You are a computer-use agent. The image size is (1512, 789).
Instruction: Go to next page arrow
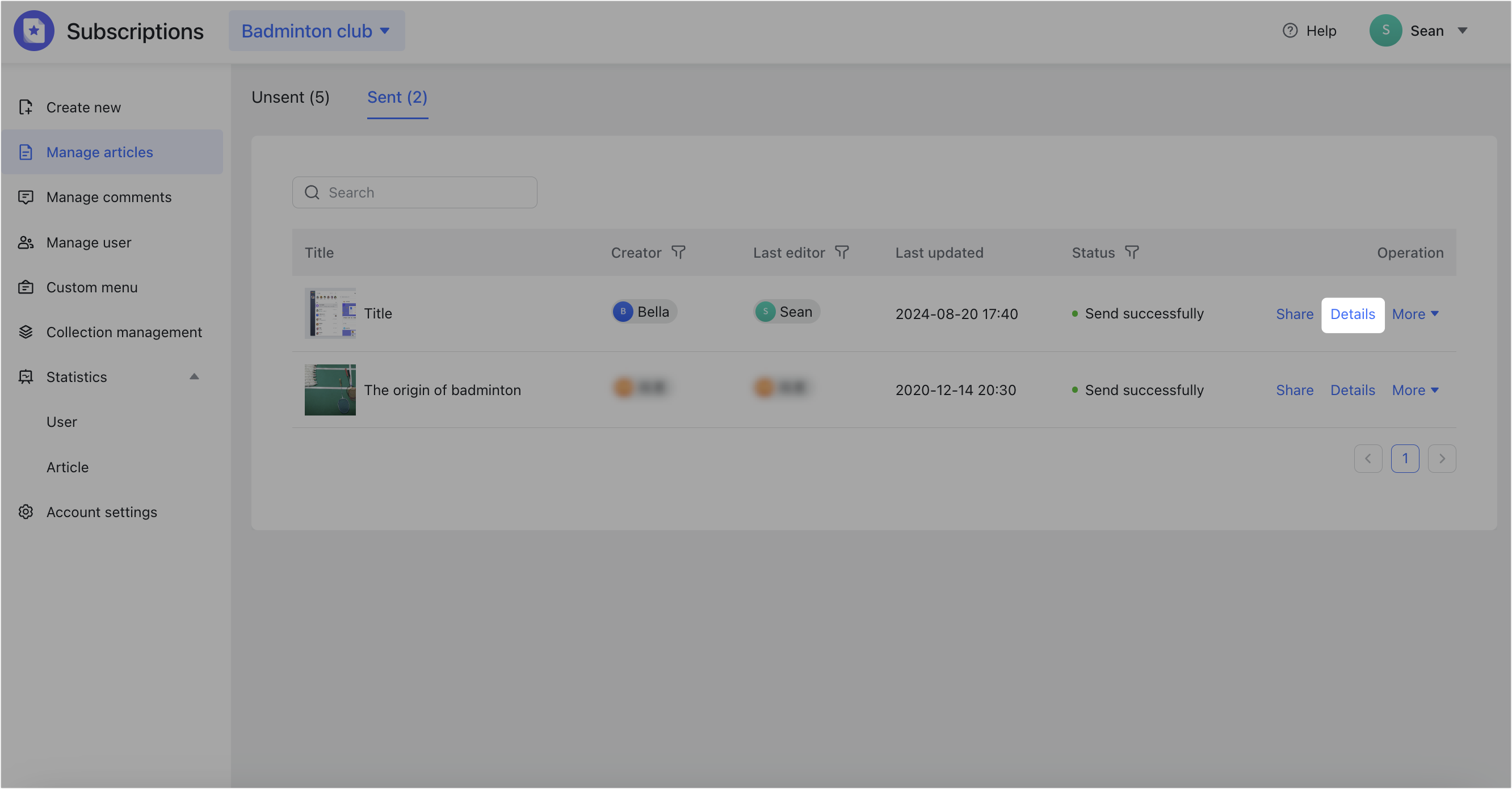pyautogui.click(x=1442, y=459)
